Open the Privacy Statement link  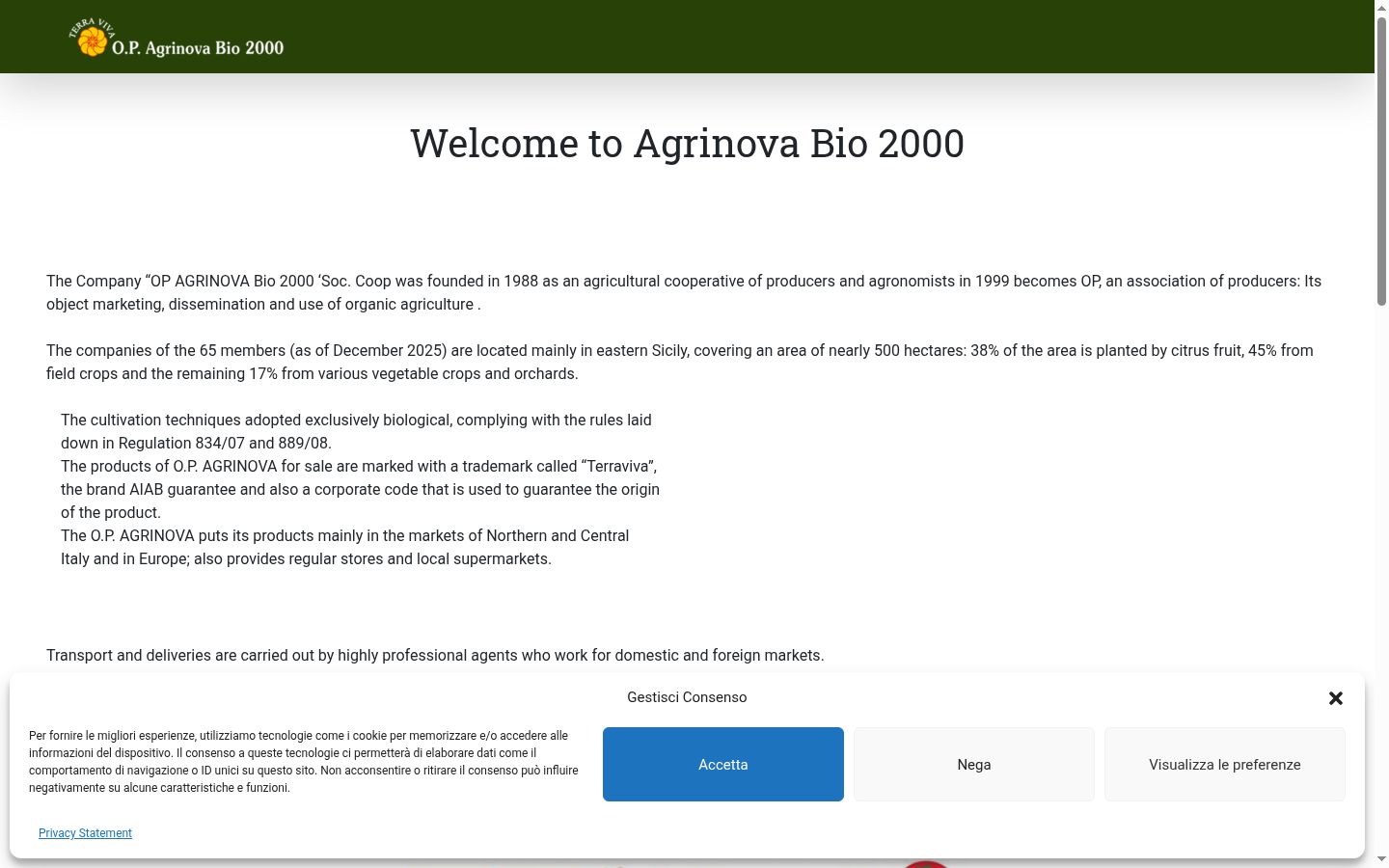tap(85, 833)
